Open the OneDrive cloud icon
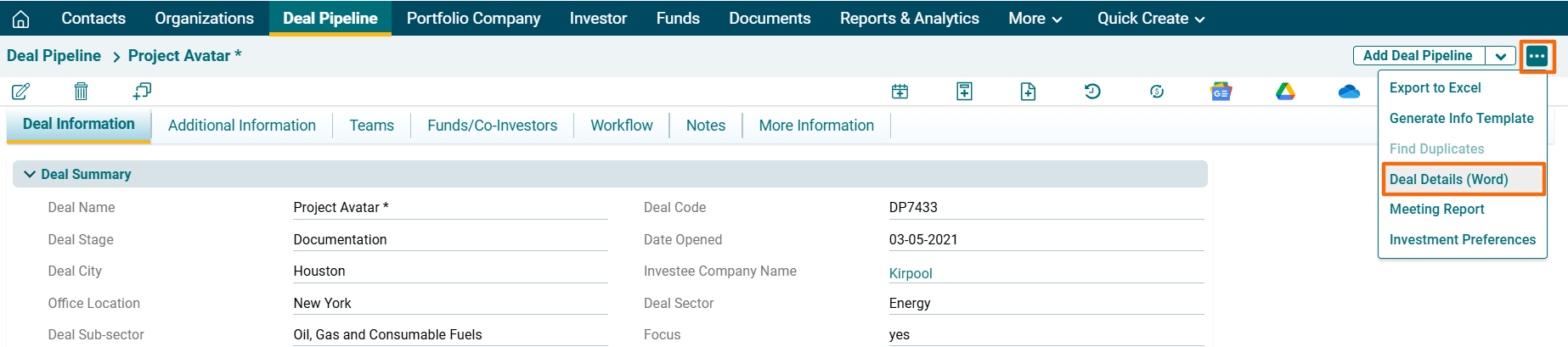Viewport: 1568px width, 347px height. click(1349, 92)
